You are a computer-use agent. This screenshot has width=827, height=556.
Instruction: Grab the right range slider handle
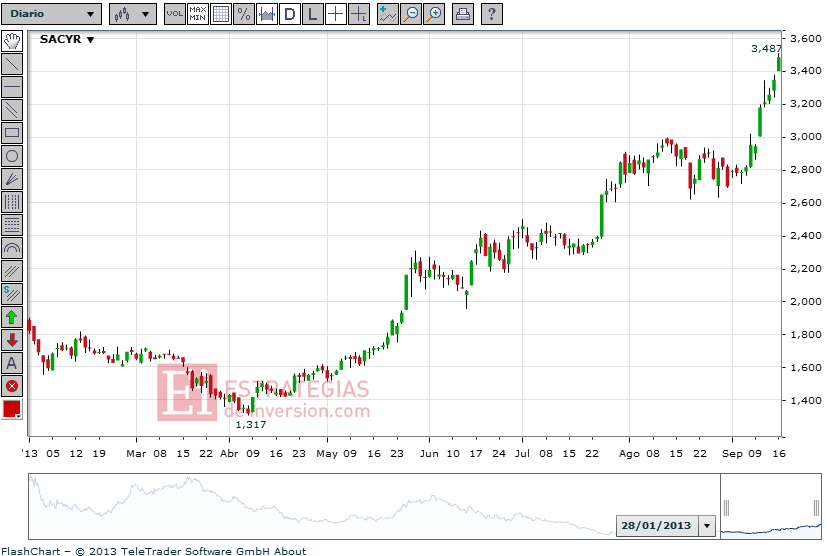(816, 508)
